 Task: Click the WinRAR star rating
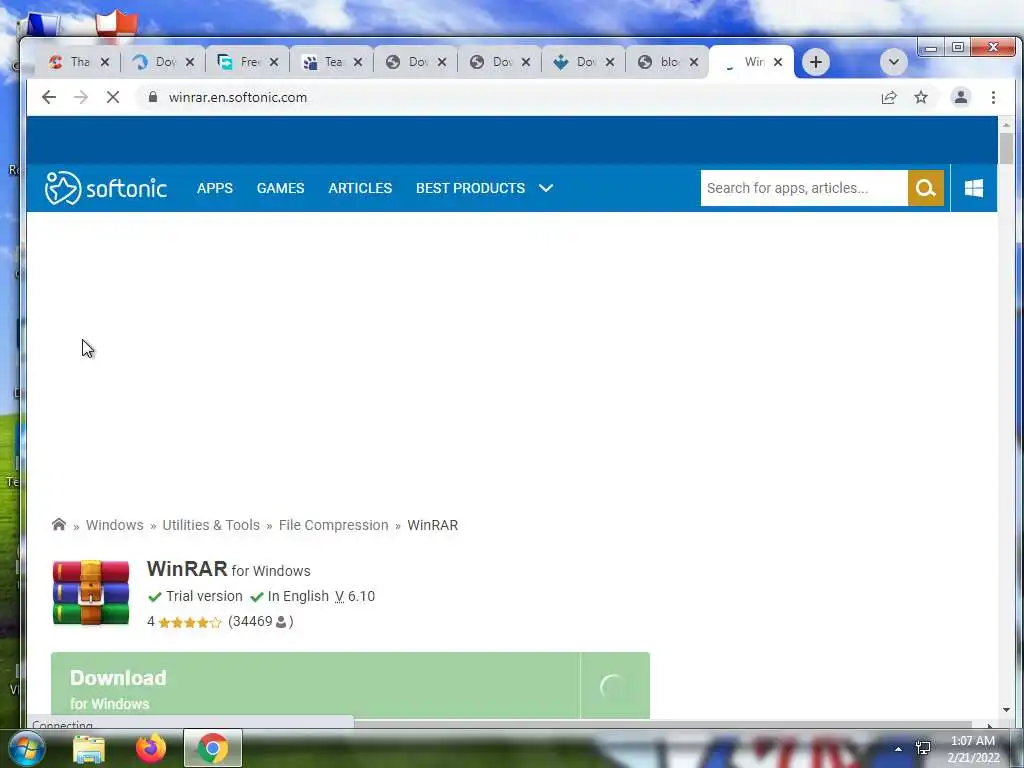click(x=189, y=622)
